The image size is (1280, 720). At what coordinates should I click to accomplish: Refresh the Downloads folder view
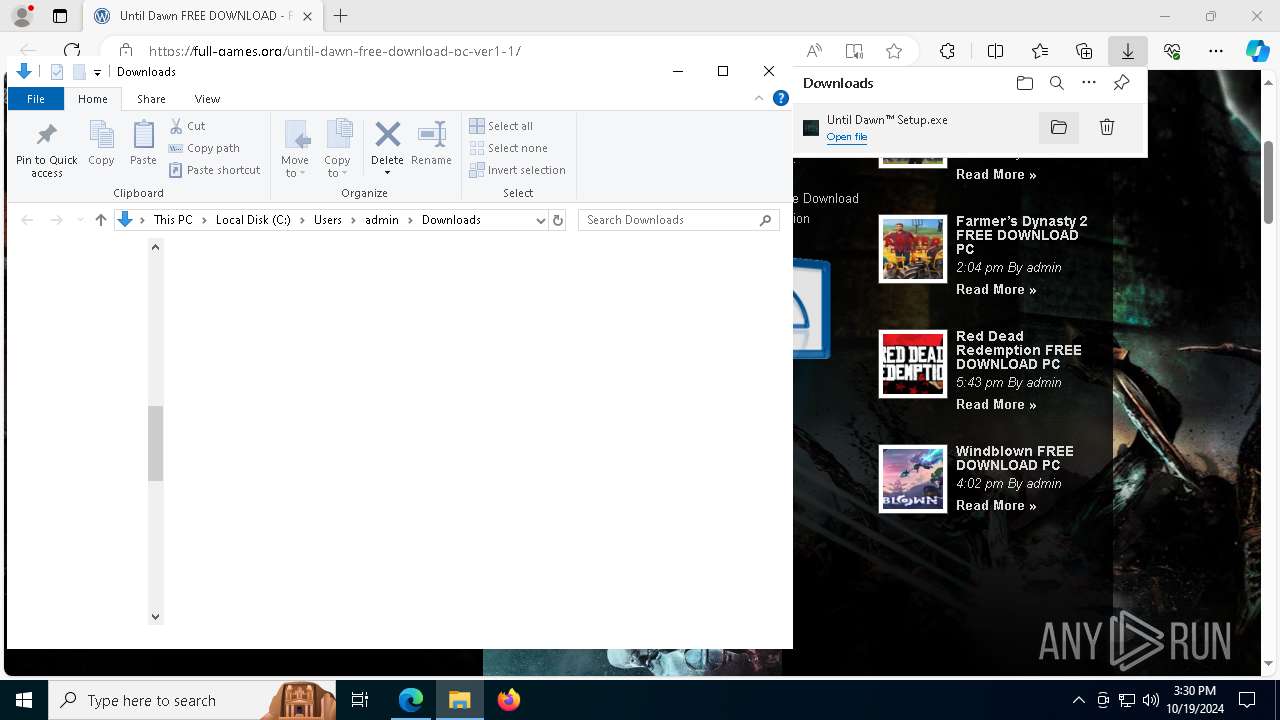tap(558, 220)
